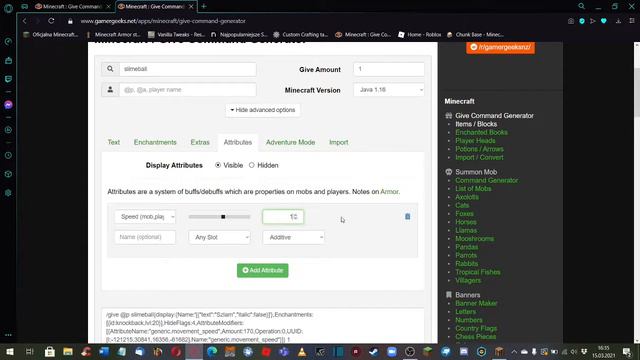Open the Speed attribute type dropdown

(145, 217)
